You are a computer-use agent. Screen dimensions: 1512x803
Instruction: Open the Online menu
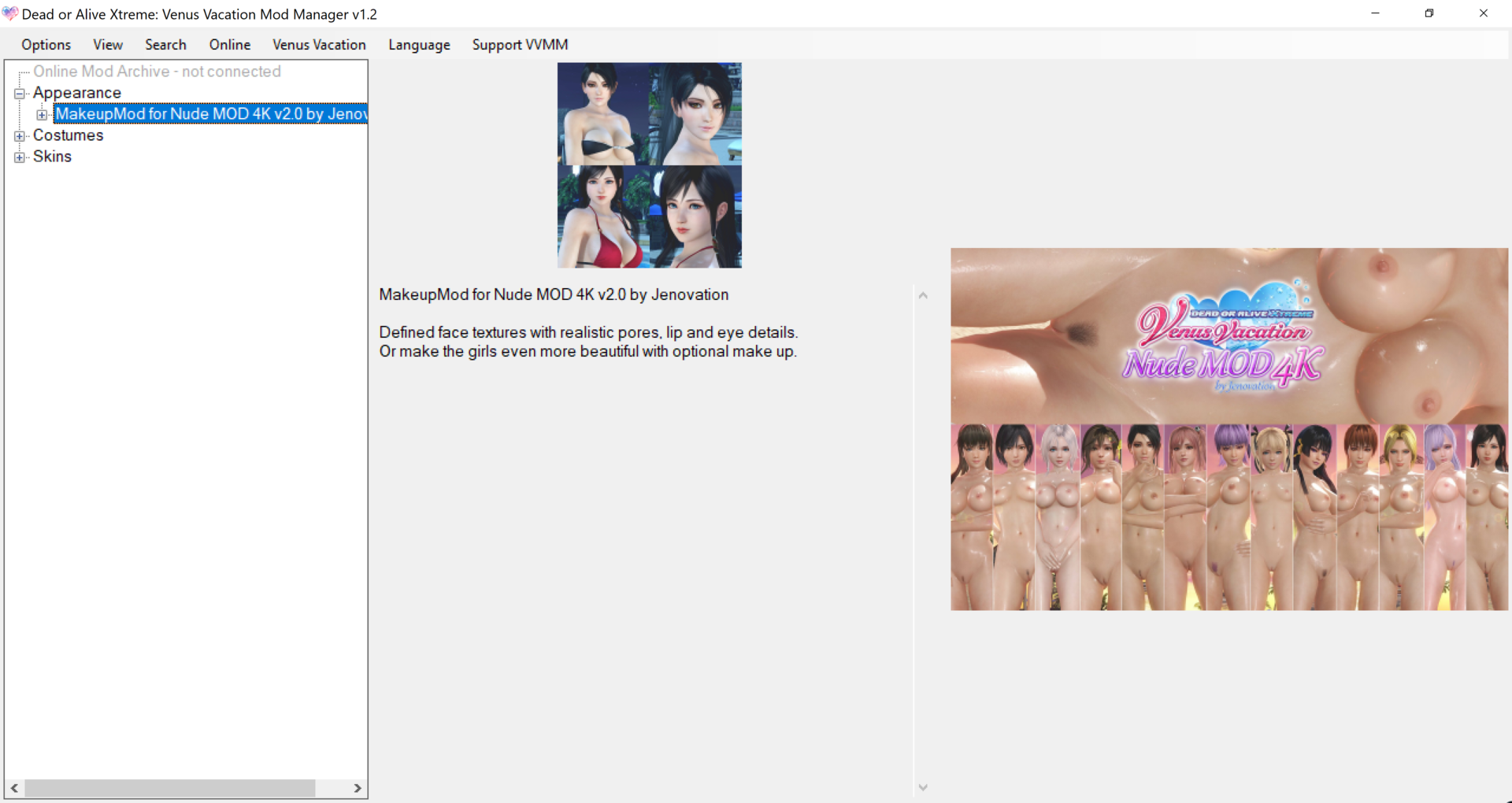pyautogui.click(x=229, y=45)
